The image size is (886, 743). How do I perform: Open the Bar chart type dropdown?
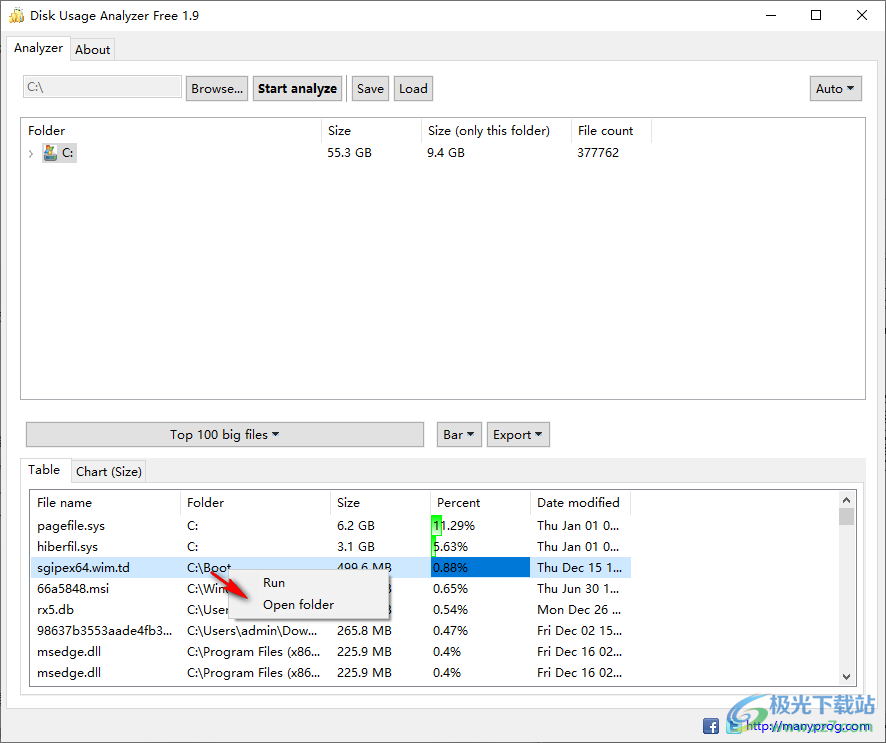[459, 434]
